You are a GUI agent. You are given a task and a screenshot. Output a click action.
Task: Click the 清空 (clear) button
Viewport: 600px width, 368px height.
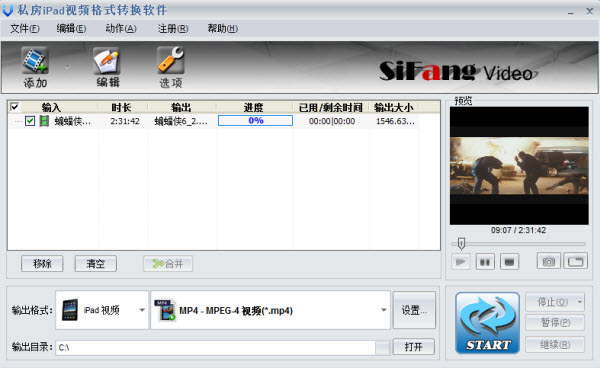(x=96, y=264)
